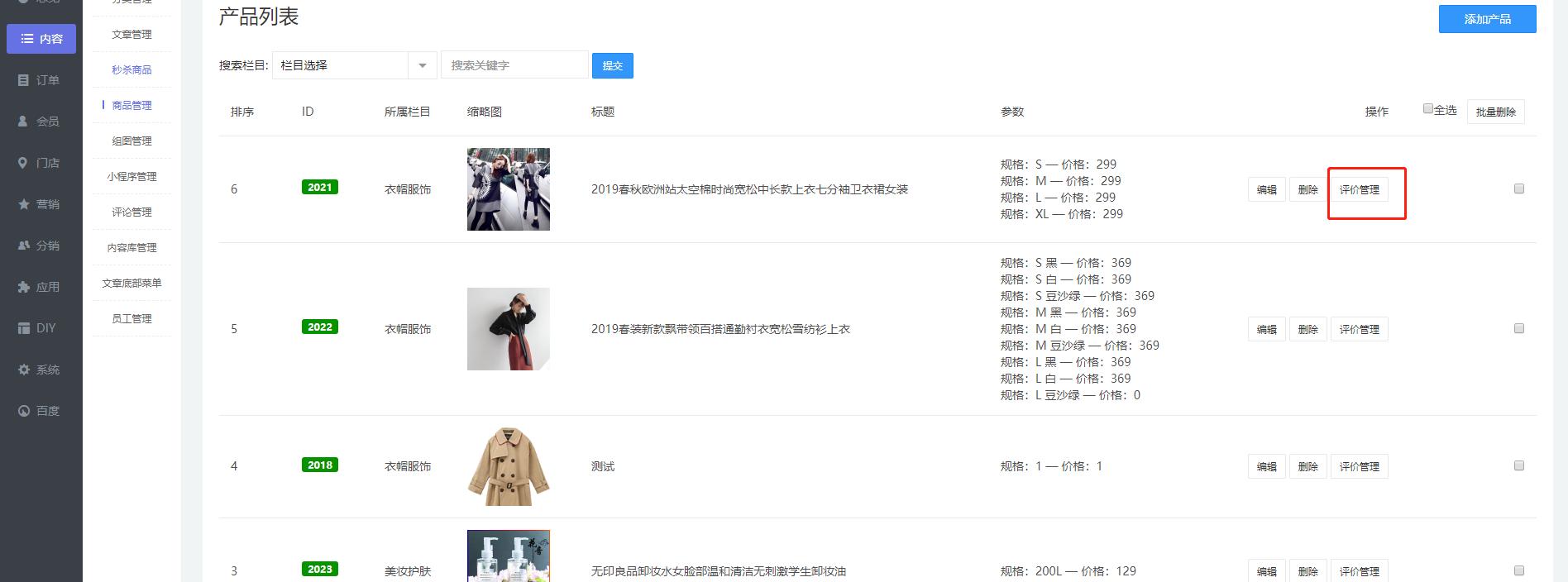Edit product 2022 with 编辑

click(1266, 329)
